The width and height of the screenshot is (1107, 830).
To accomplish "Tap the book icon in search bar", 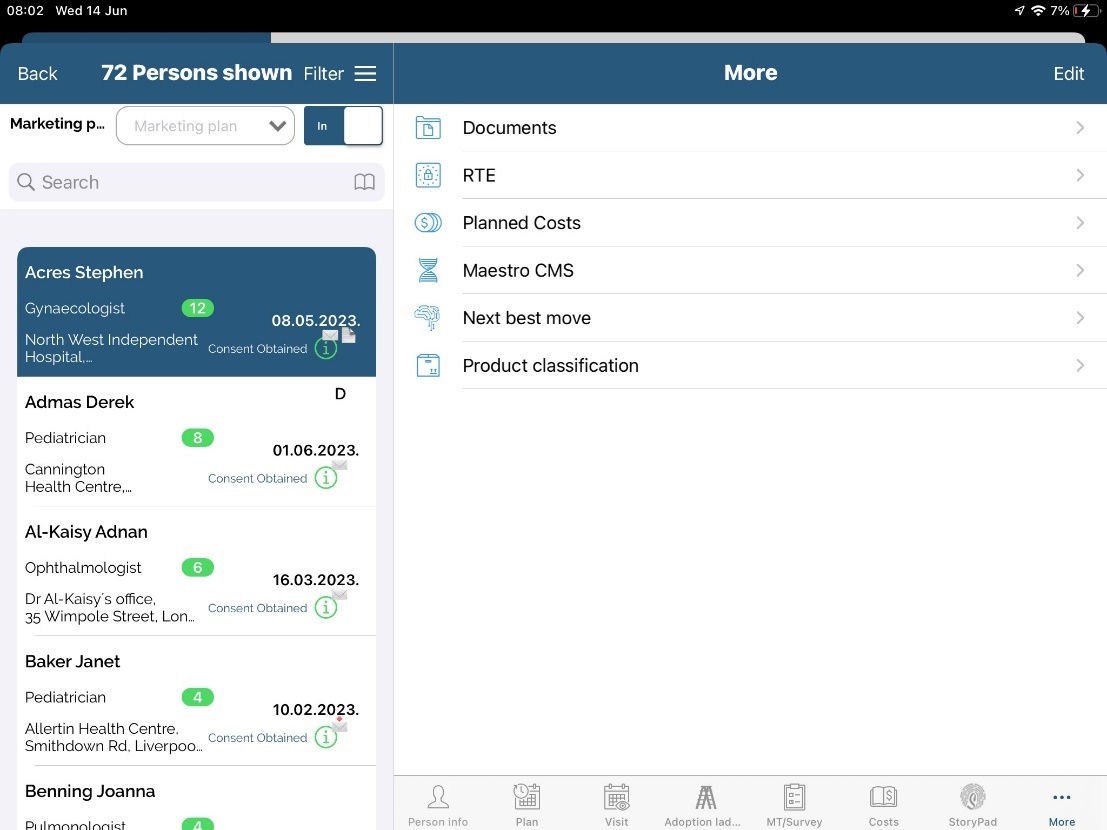I will point(365,182).
